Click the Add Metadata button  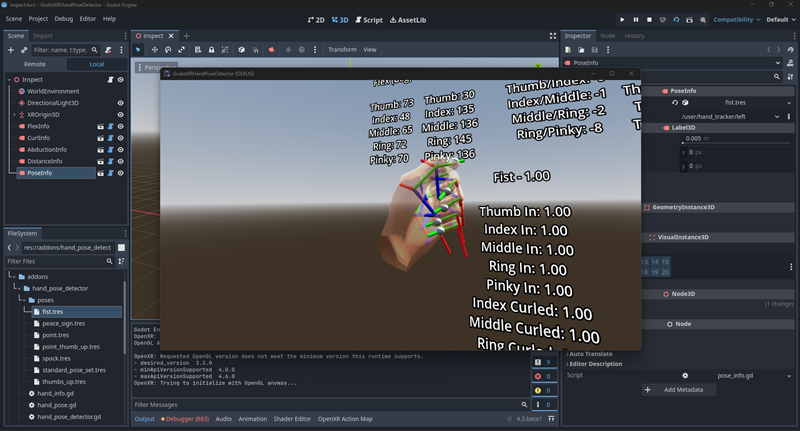coord(679,390)
